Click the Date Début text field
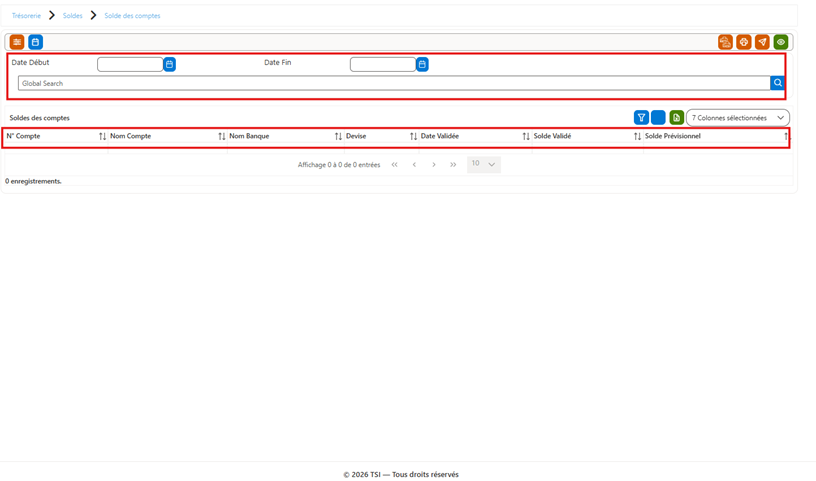The width and height of the screenshot is (816, 481). click(x=130, y=64)
